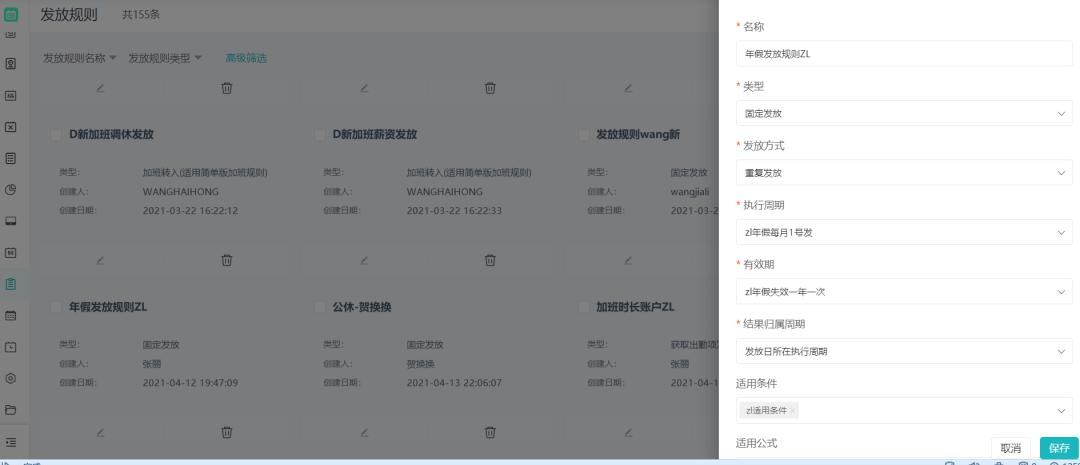Click the 名称 input with 年假发放规则ZL
Screen dimensions: 1080x465
tap(904, 54)
